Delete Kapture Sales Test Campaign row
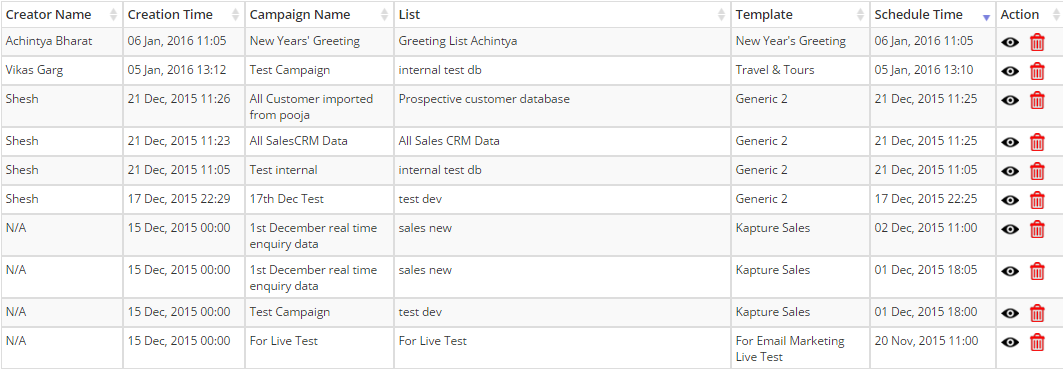Image resolution: width=1063 pixels, height=377 pixels. (1037, 313)
